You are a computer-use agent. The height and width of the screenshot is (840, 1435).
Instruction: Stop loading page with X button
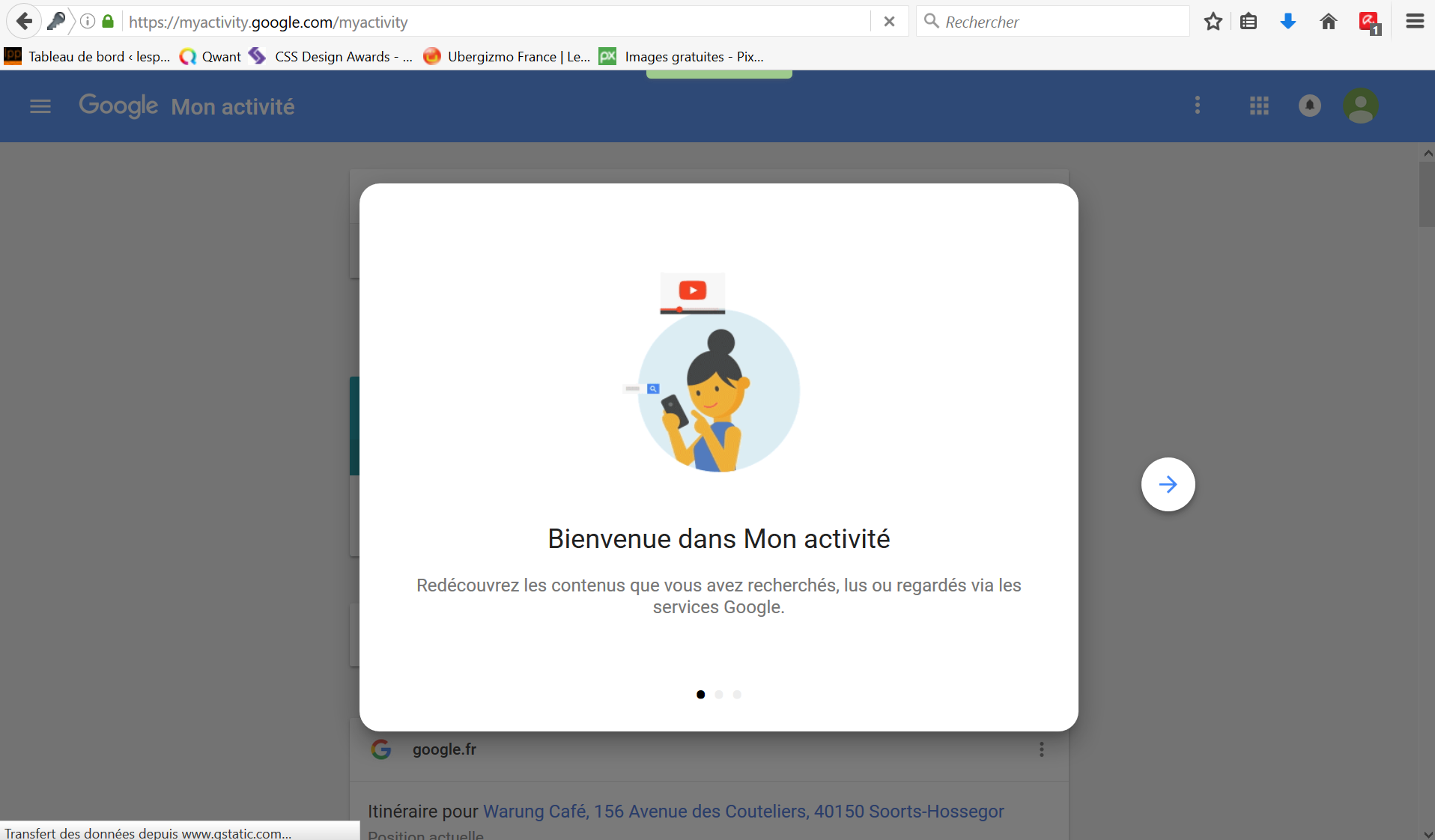[889, 22]
